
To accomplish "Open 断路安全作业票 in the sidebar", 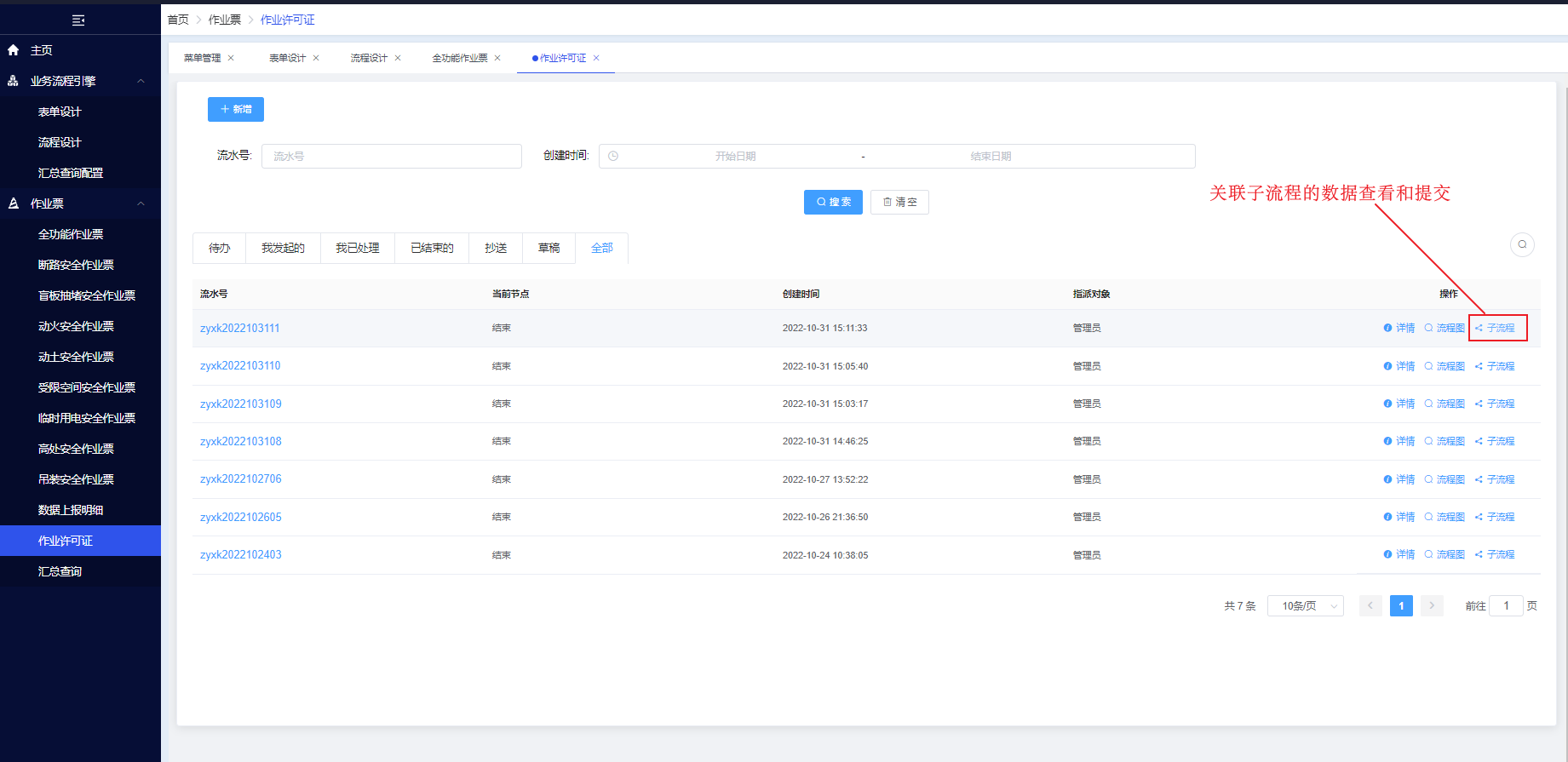I will coord(80,265).
